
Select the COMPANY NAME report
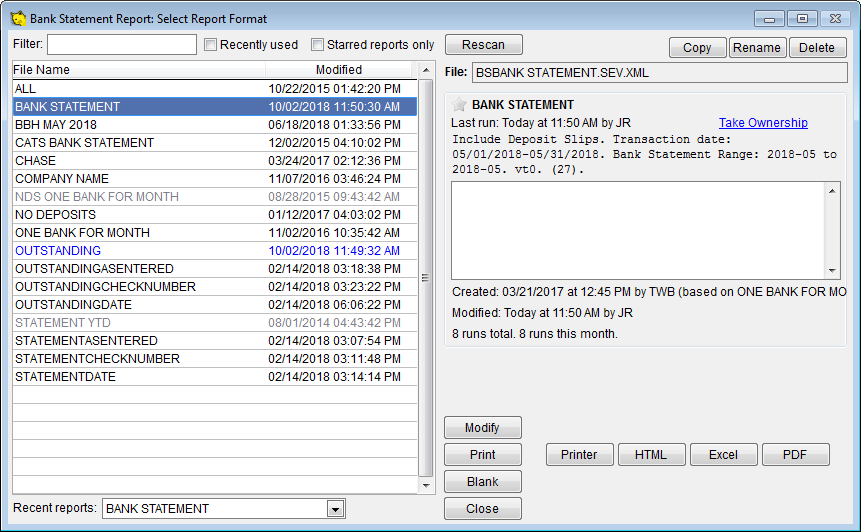(x=215, y=179)
